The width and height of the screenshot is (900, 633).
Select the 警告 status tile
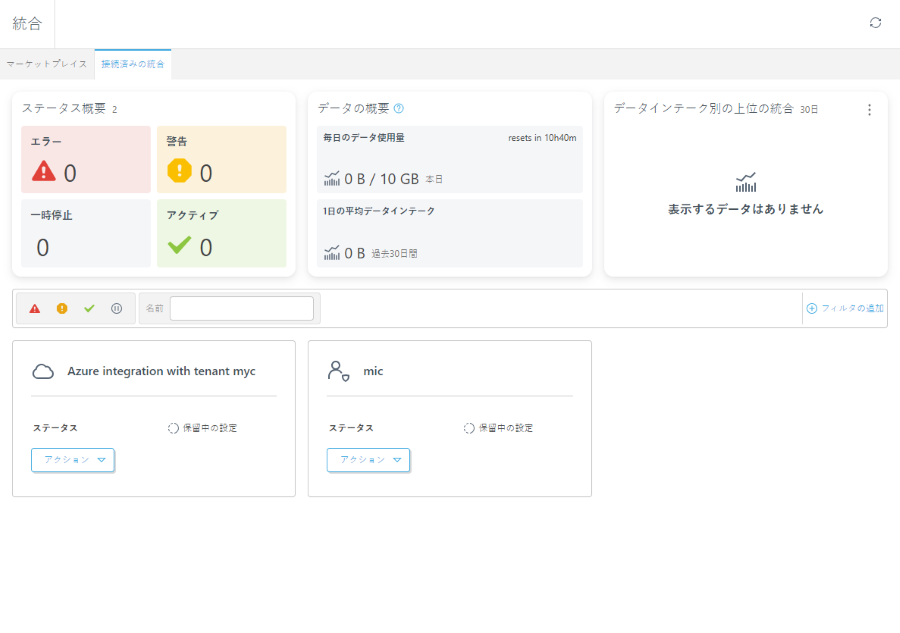coord(222,160)
